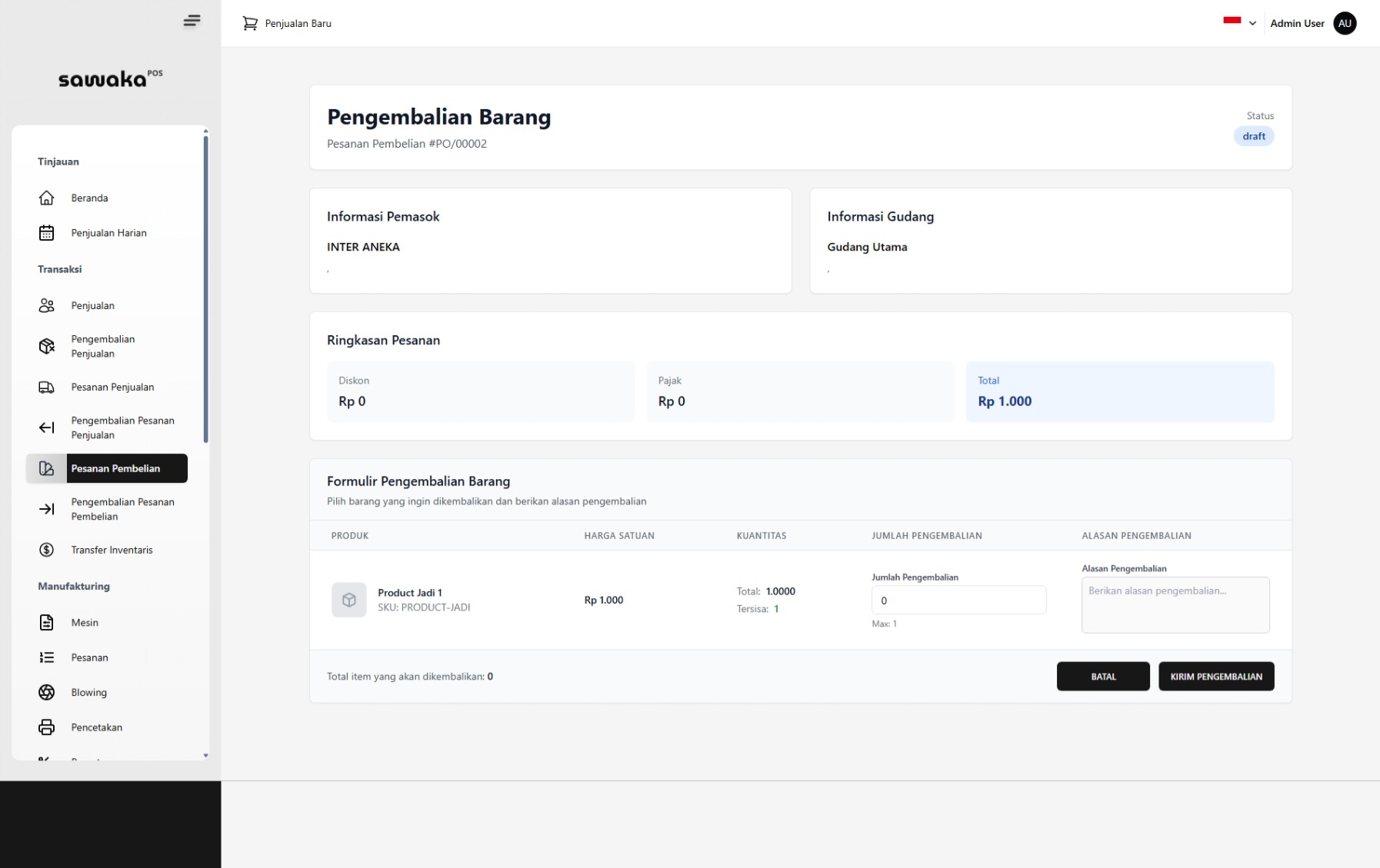Focus the Jumlah Pengembalian quantity field

click(958, 600)
